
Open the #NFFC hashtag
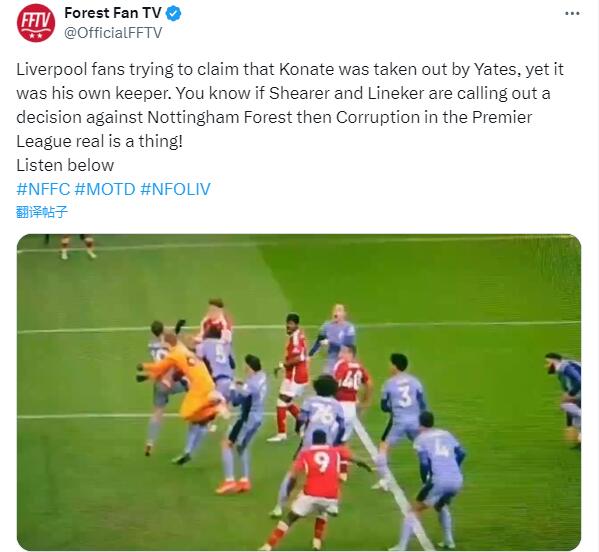point(43,189)
